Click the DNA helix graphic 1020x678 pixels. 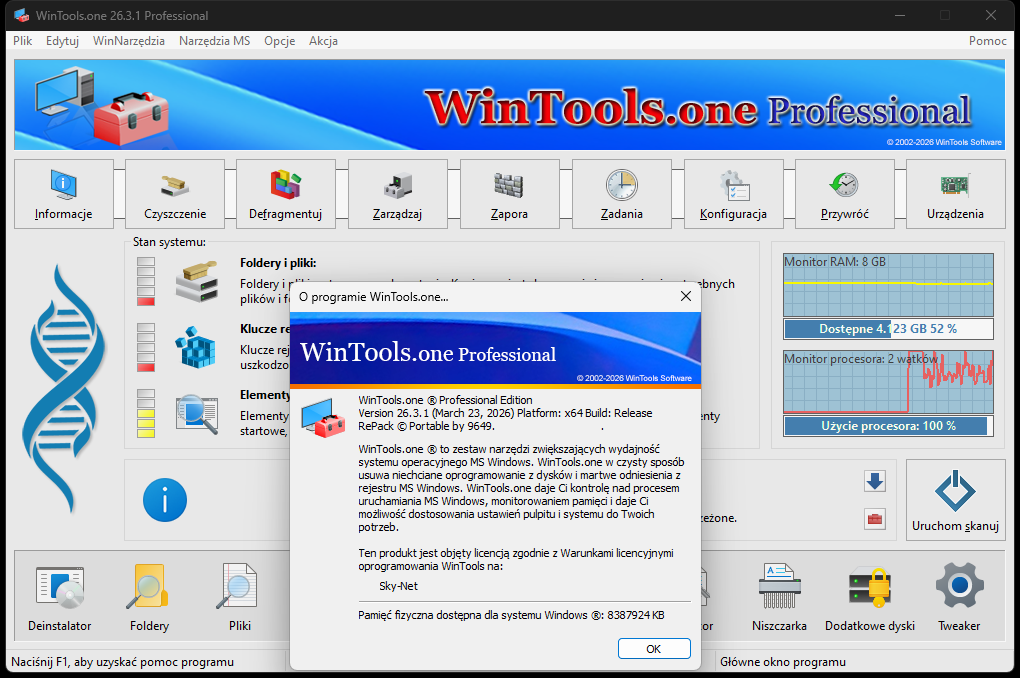point(64,388)
